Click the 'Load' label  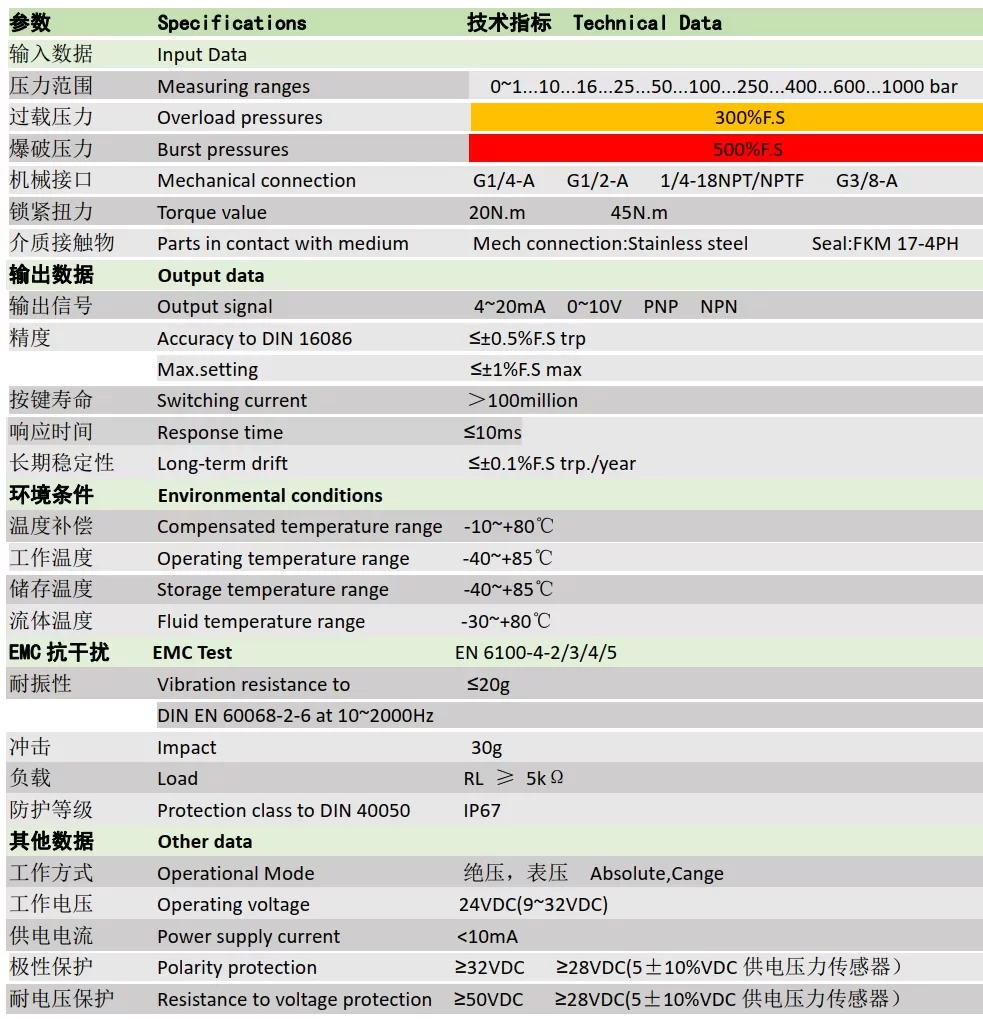177,779
